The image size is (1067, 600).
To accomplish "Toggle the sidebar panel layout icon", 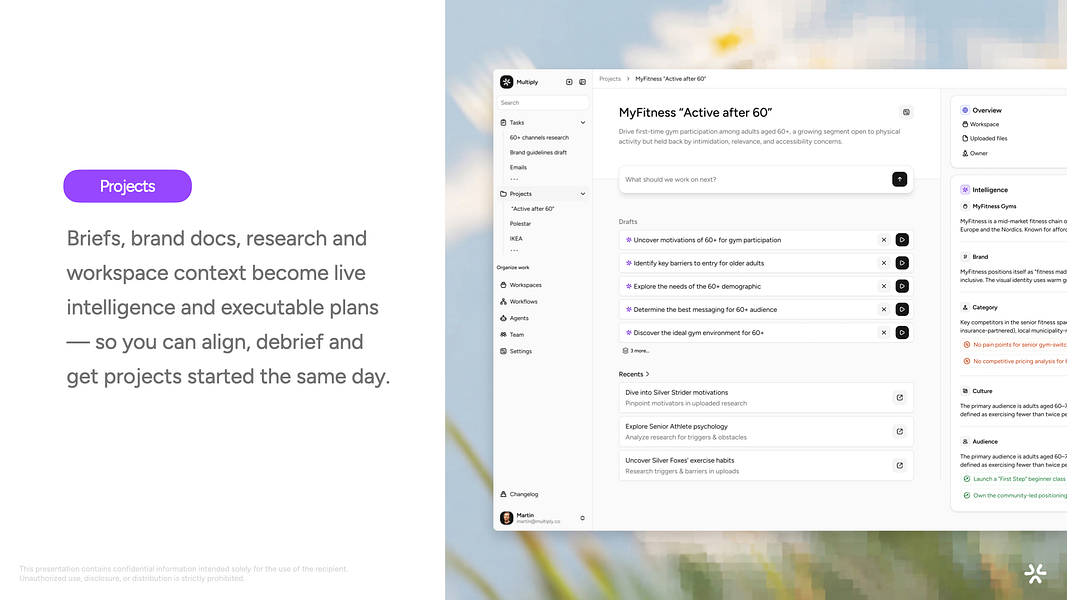I will tap(582, 82).
